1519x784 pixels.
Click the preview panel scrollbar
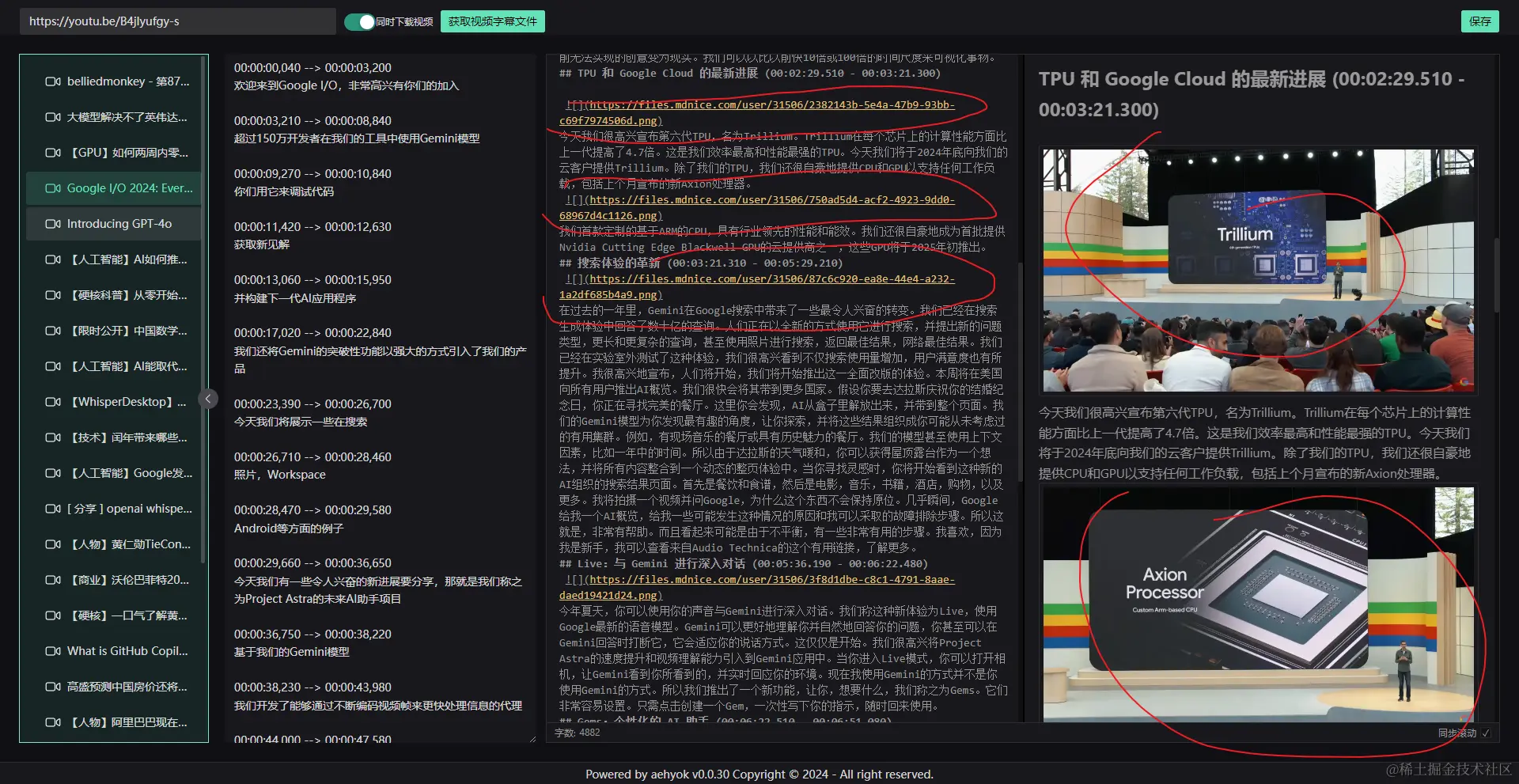[x=1496, y=275]
